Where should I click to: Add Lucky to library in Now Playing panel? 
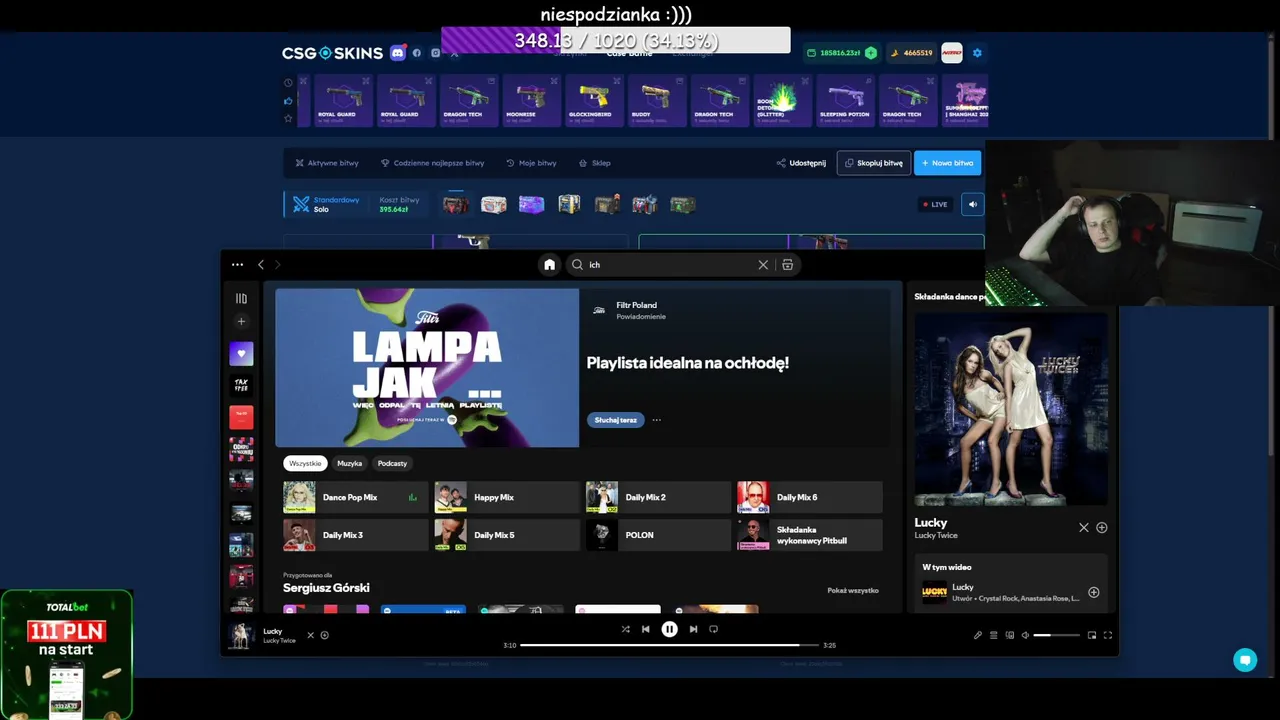pyautogui.click(x=1102, y=528)
